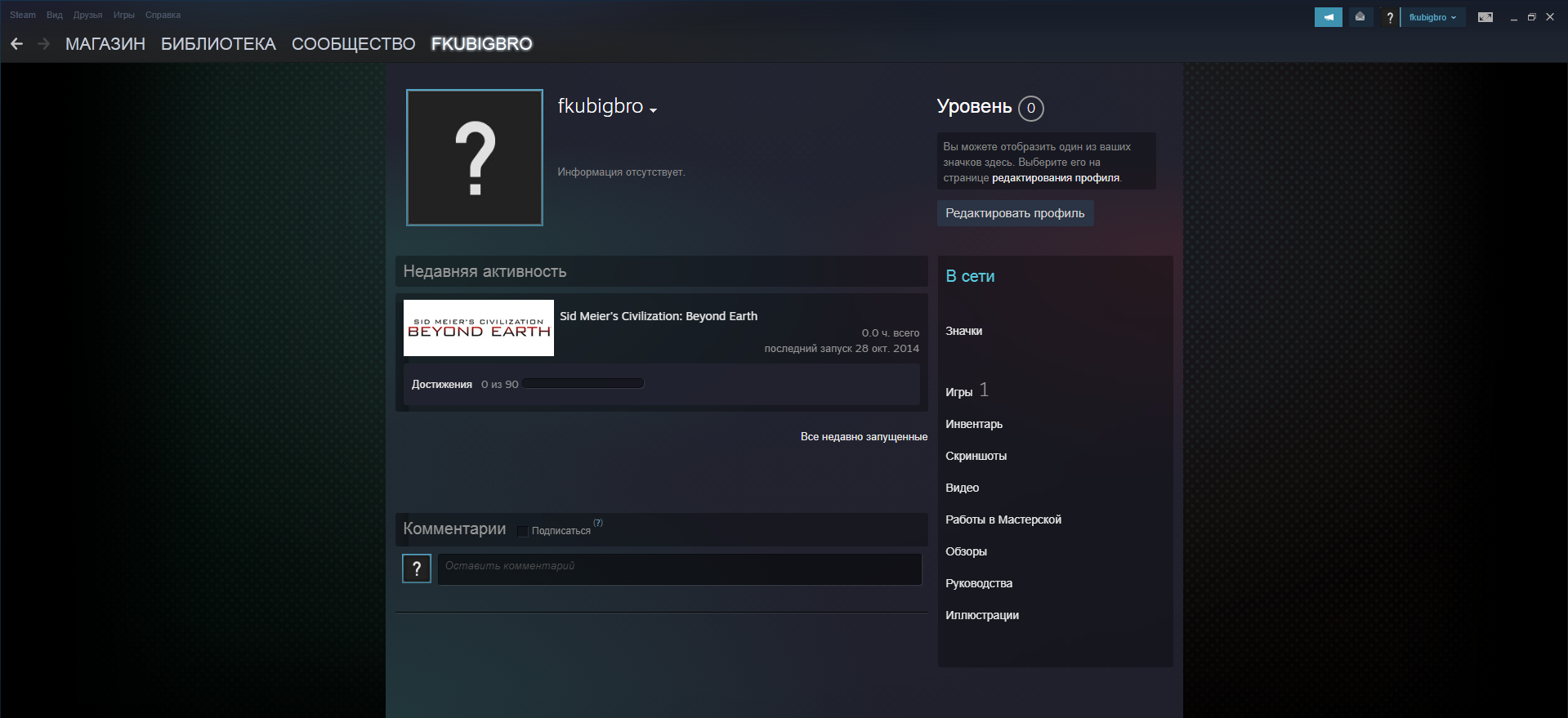Open the profile name dropdown arrow
This screenshot has height=718, width=1568.
click(x=653, y=110)
